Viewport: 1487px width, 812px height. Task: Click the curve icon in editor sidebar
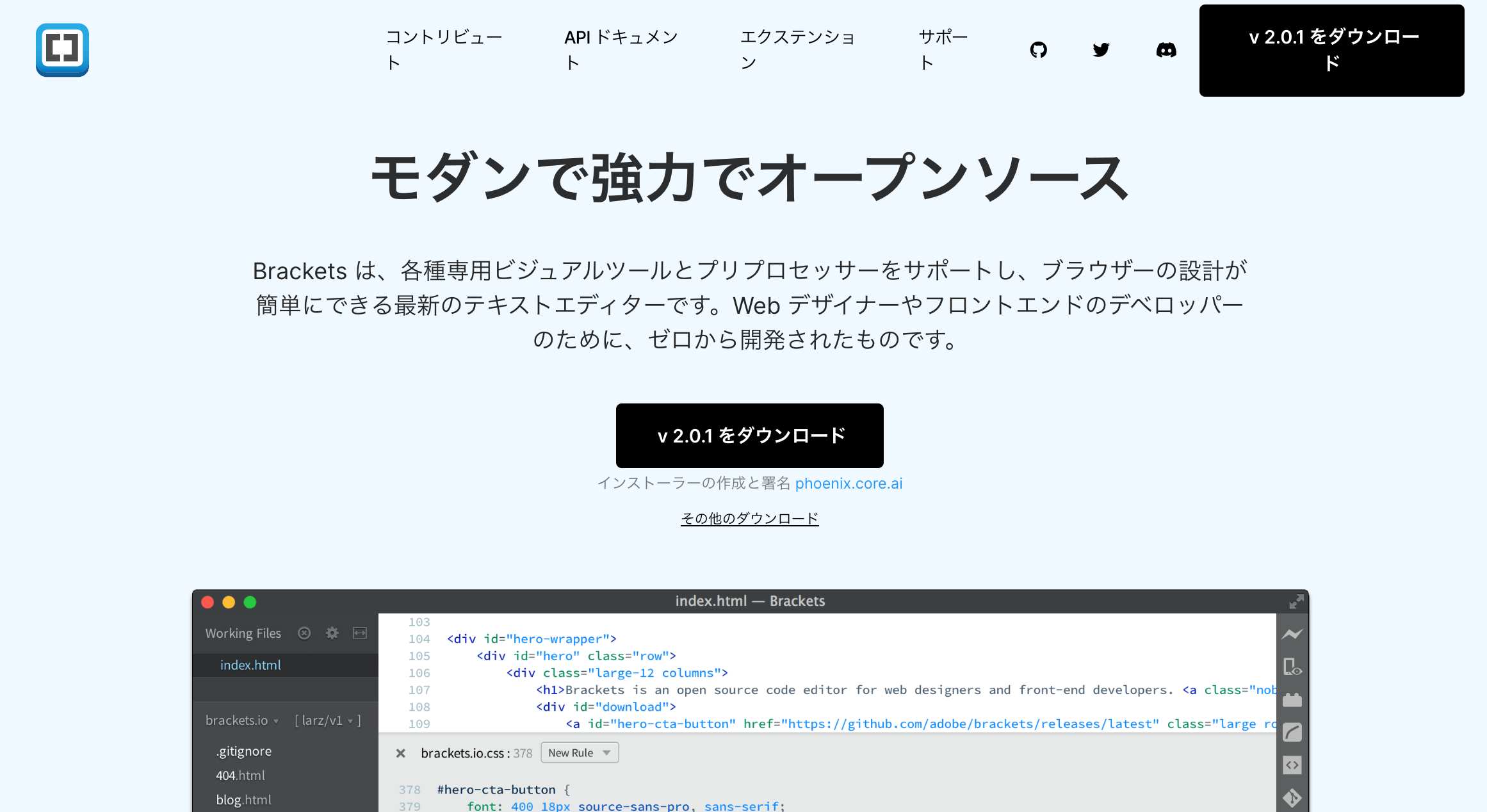coord(1292,733)
